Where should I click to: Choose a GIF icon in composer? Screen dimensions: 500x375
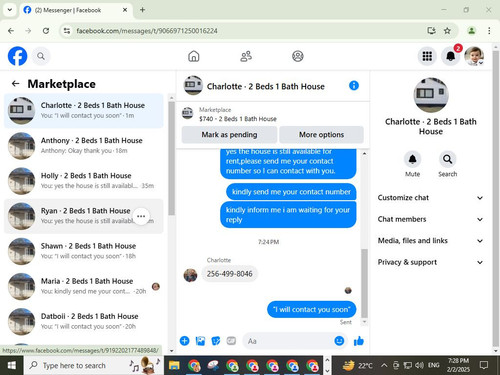pyautogui.click(x=231, y=341)
